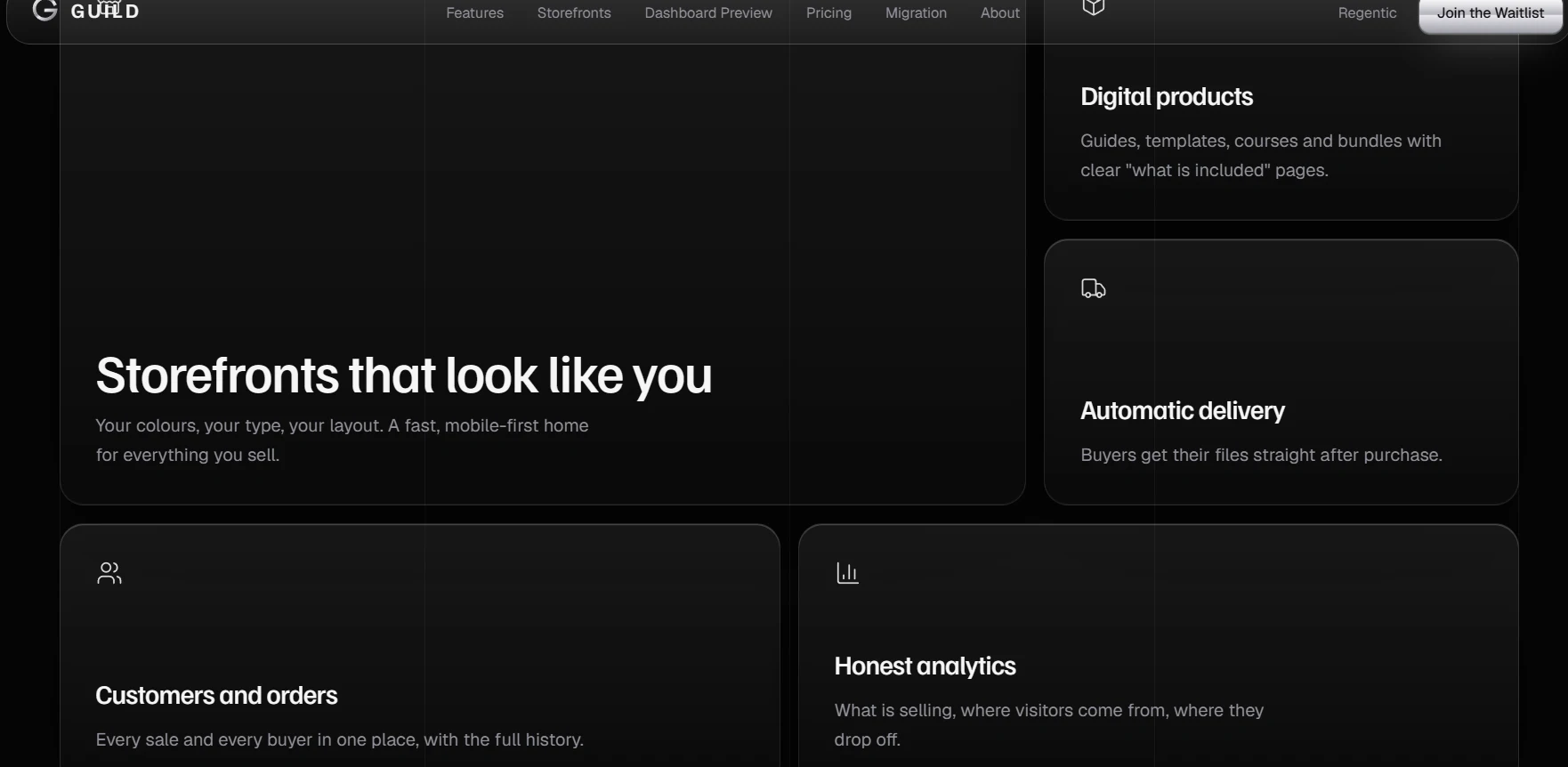Click the Join the Waitlist button
The image size is (1568, 767).
tap(1491, 13)
